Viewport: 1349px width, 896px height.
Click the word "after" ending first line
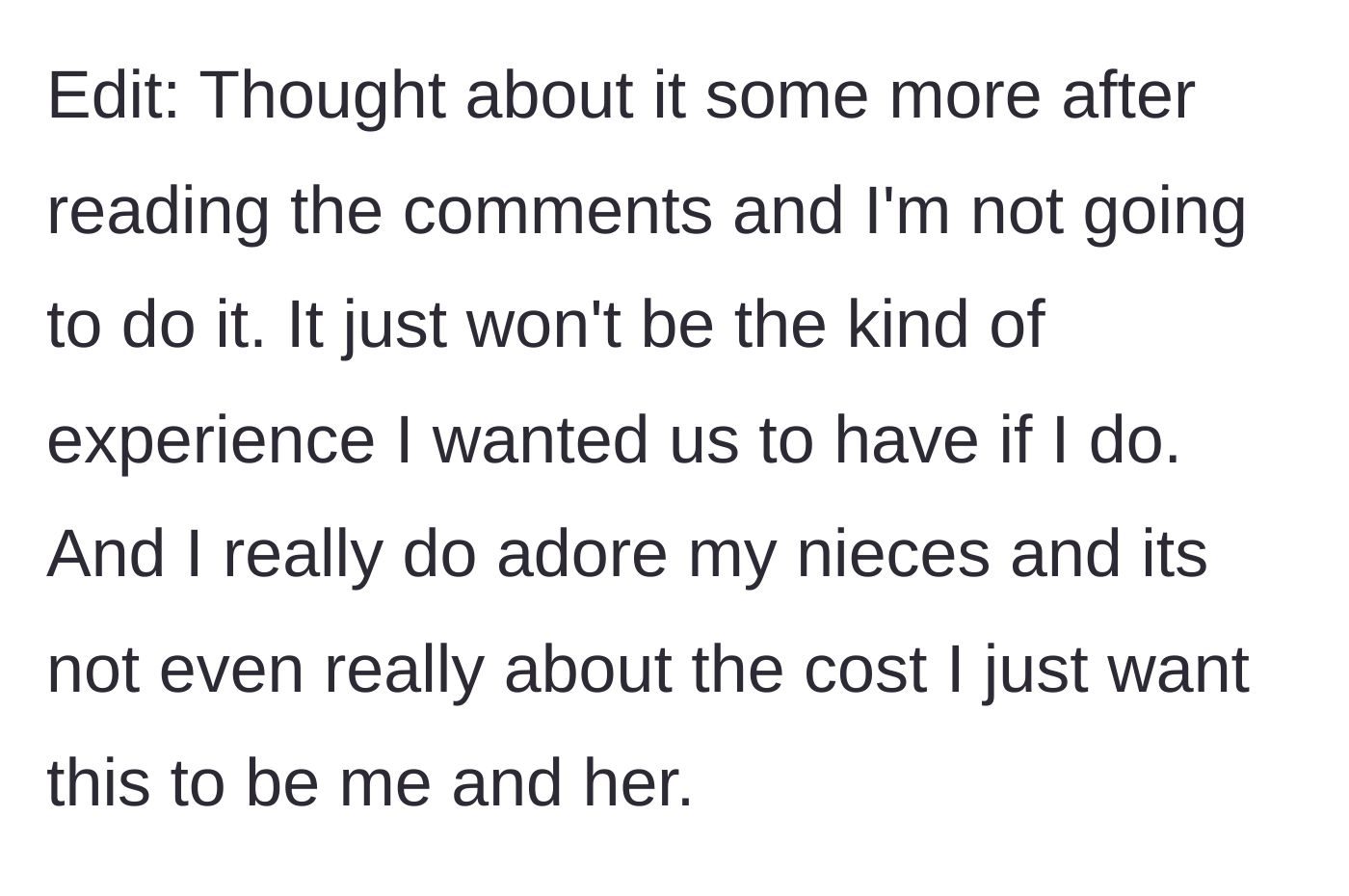click(x=1128, y=95)
